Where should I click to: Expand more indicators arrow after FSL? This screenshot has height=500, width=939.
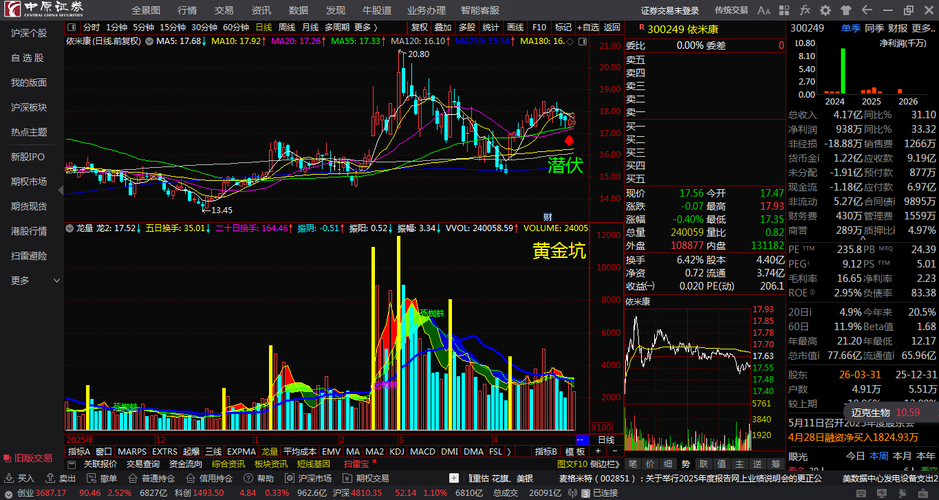[x=509, y=451]
